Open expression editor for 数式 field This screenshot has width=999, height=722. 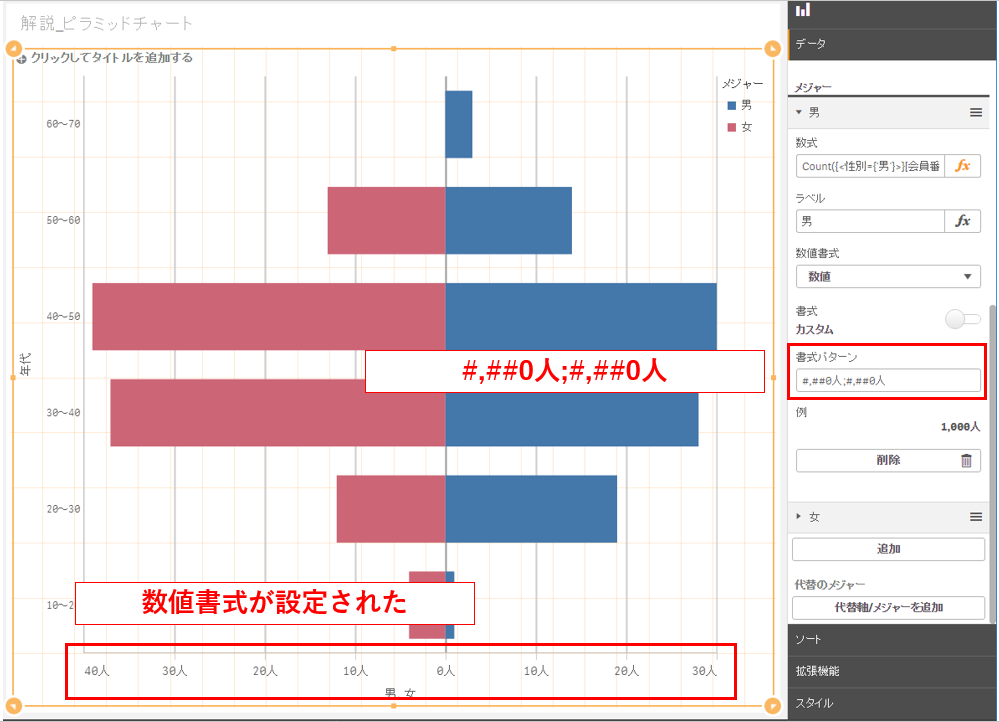(x=962, y=166)
